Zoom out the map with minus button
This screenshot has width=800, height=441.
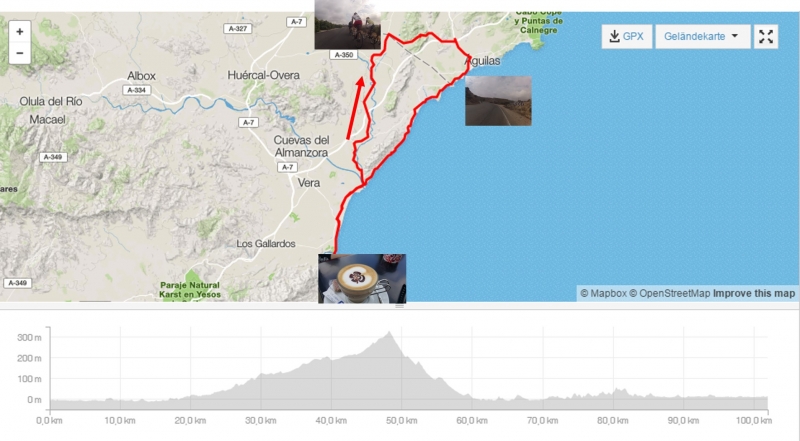19,53
